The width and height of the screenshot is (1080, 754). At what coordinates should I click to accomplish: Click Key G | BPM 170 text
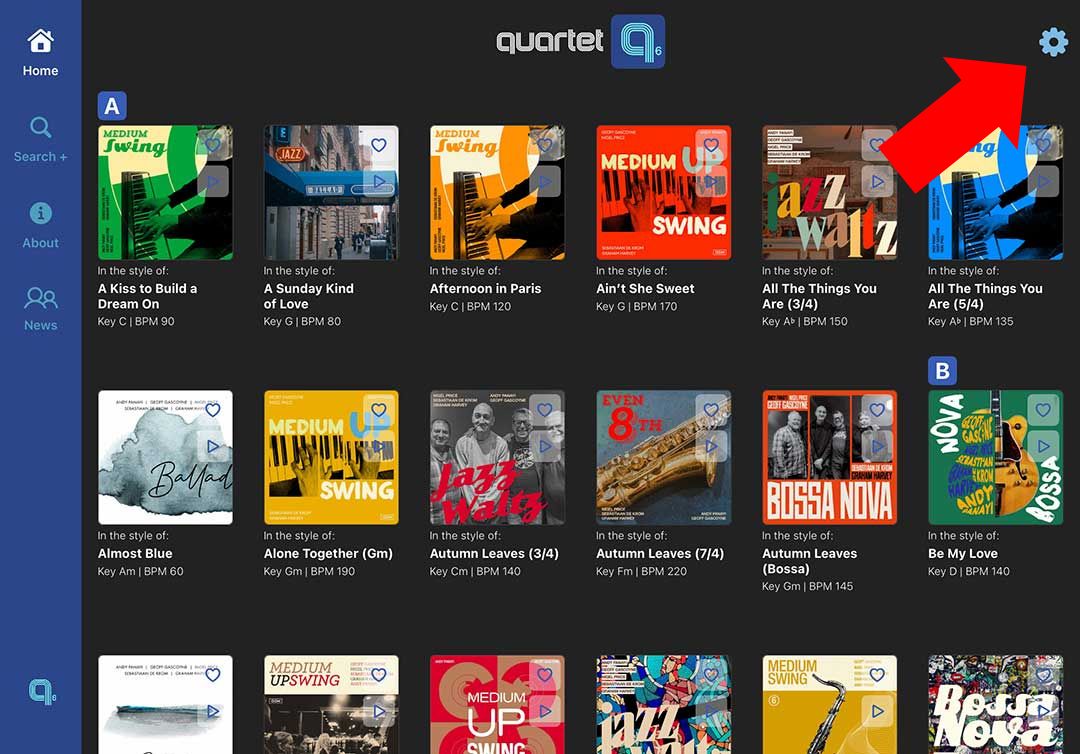pyautogui.click(x=636, y=306)
